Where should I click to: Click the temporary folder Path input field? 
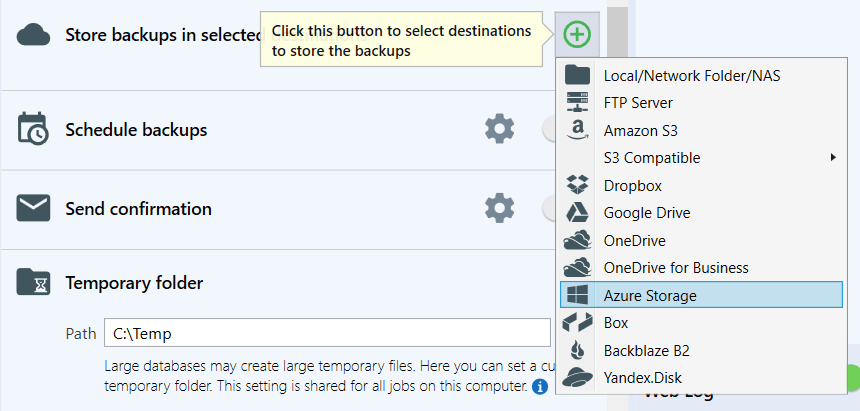[327, 333]
